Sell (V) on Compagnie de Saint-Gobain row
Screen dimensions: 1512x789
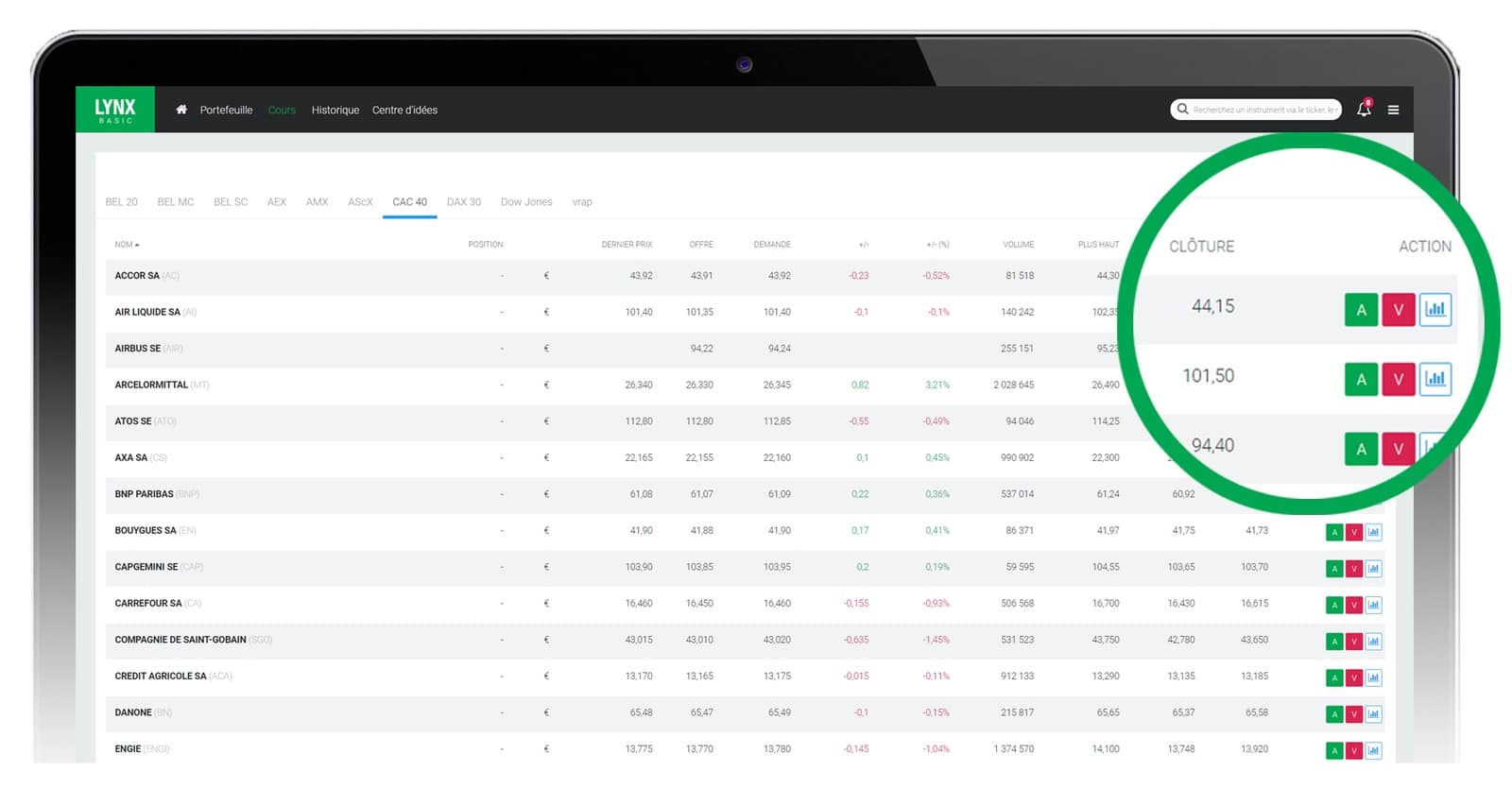pos(1354,642)
